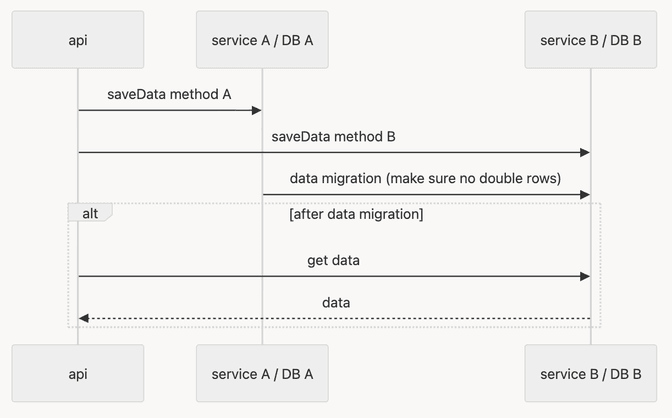
Task: Select the [after data migration] condition text
Action: point(356,214)
